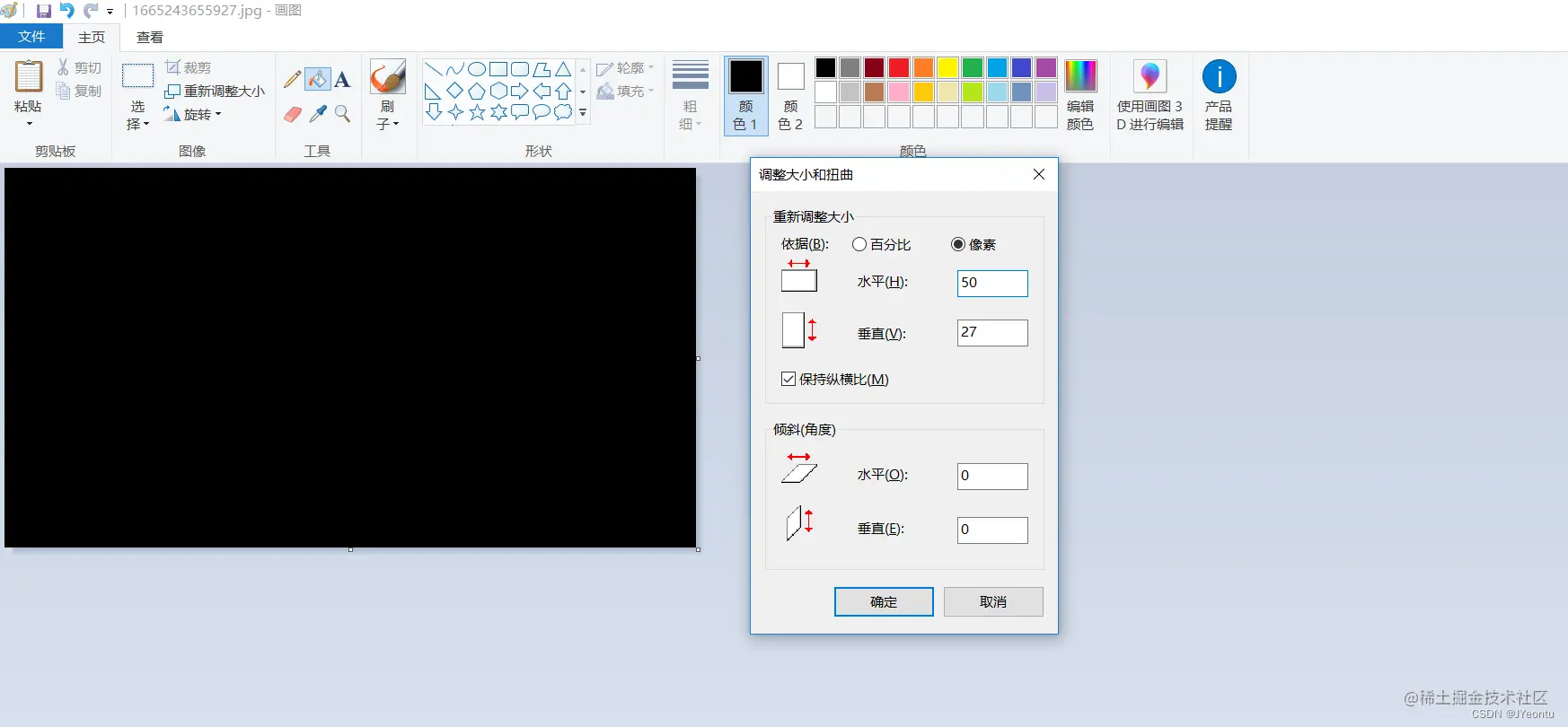The width and height of the screenshot is (1568, 727).
Task: Click the 粘贴 (Paste) clipboard icon
Action: click(29, 77)
